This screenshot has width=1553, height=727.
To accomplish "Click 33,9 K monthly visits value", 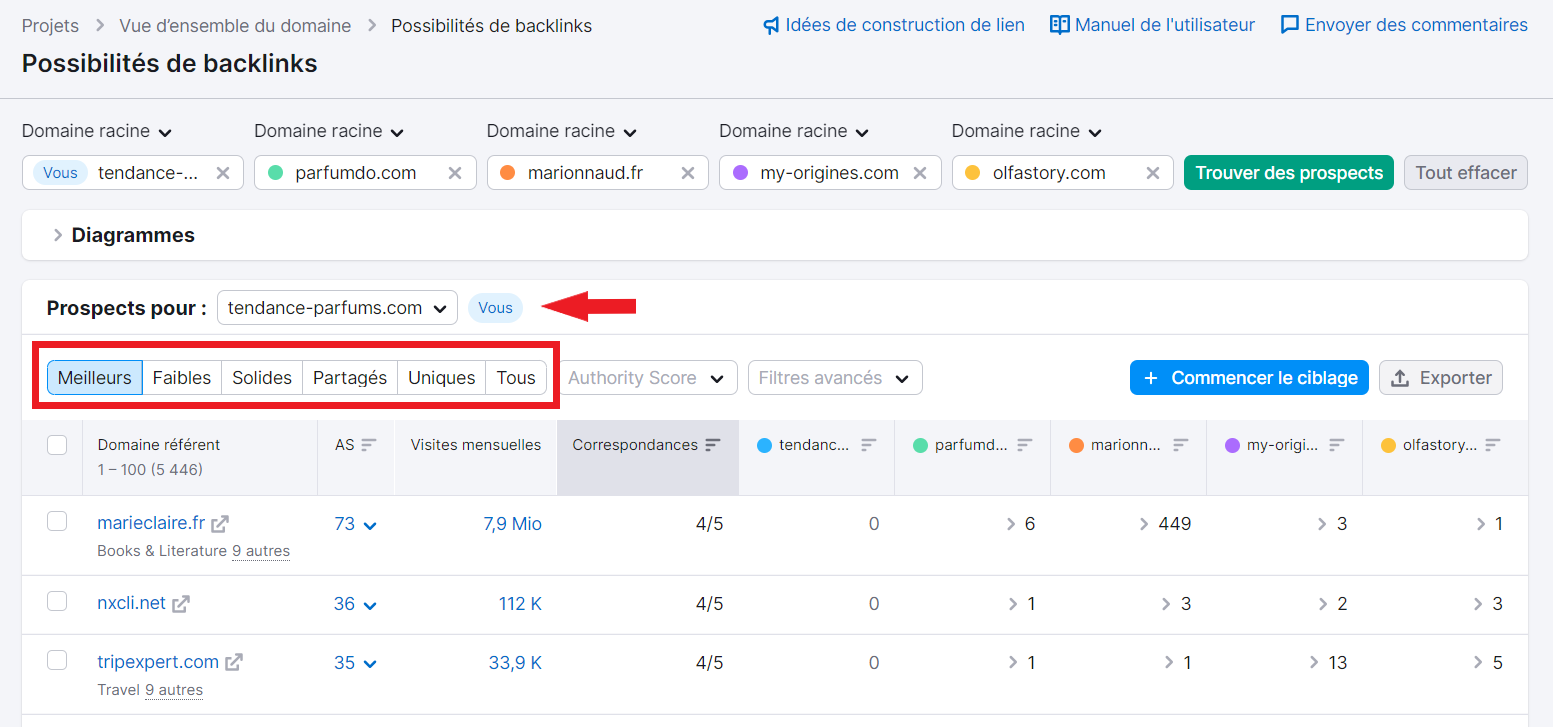I will point(516,662).
